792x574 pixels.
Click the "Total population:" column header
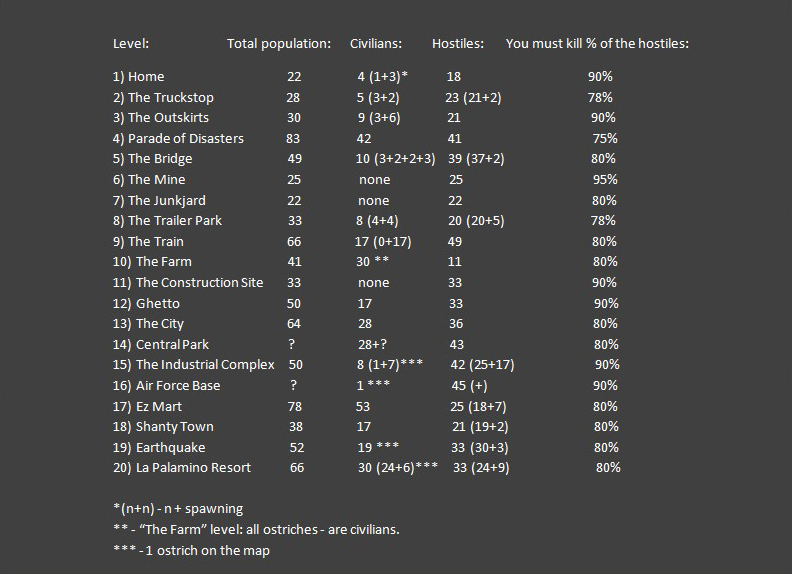click(x=279, y=44)
